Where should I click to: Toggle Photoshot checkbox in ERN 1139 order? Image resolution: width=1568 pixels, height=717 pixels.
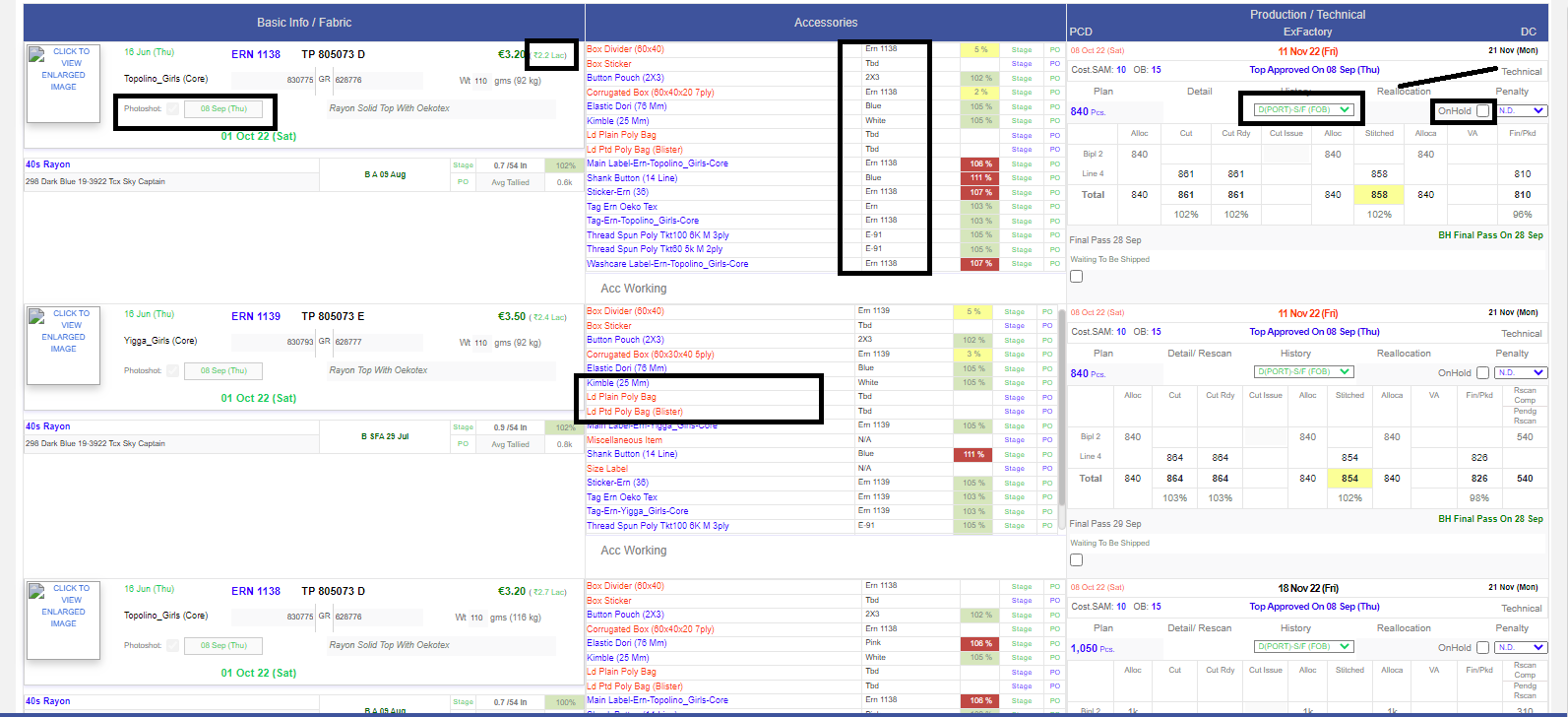(x=173, y=370)
